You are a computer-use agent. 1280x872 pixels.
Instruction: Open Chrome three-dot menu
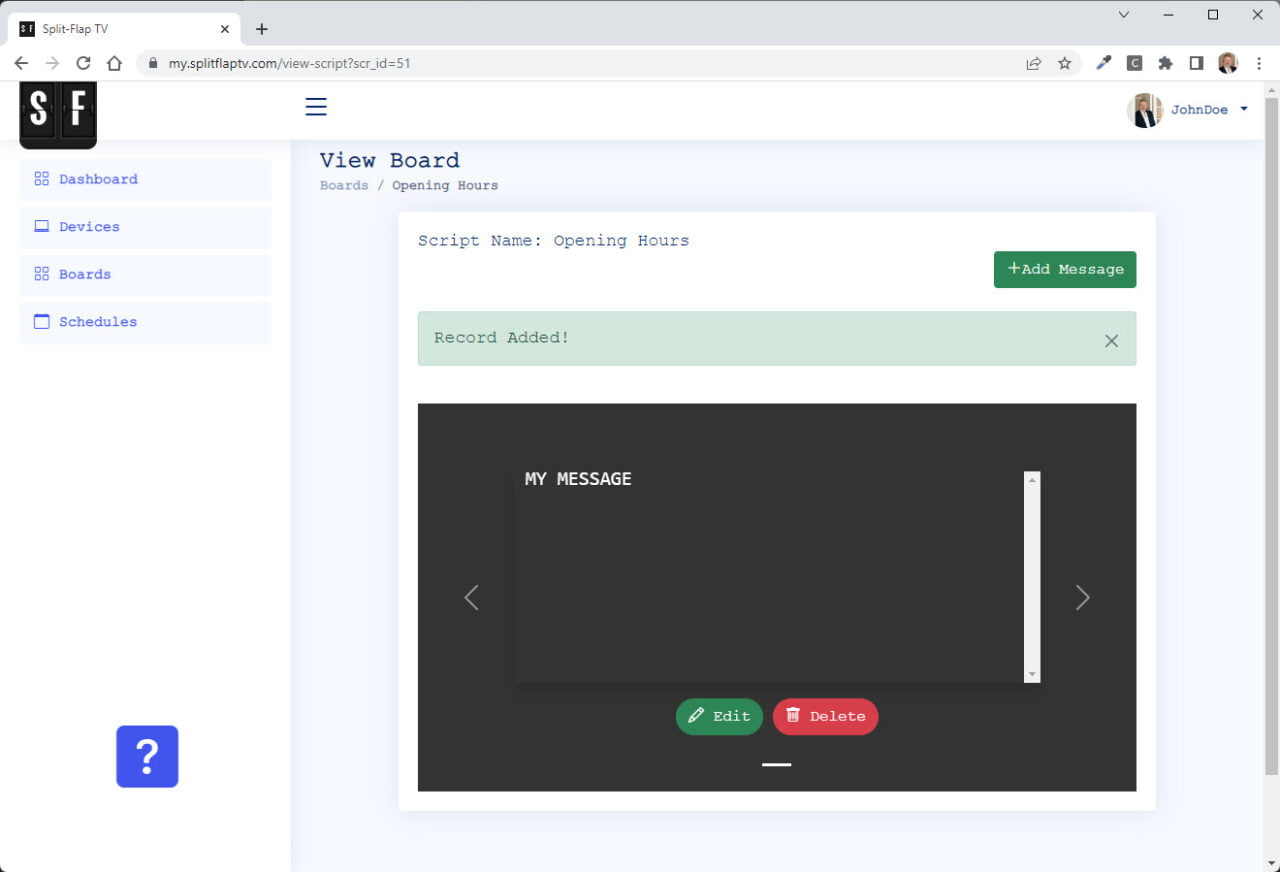1258,63
